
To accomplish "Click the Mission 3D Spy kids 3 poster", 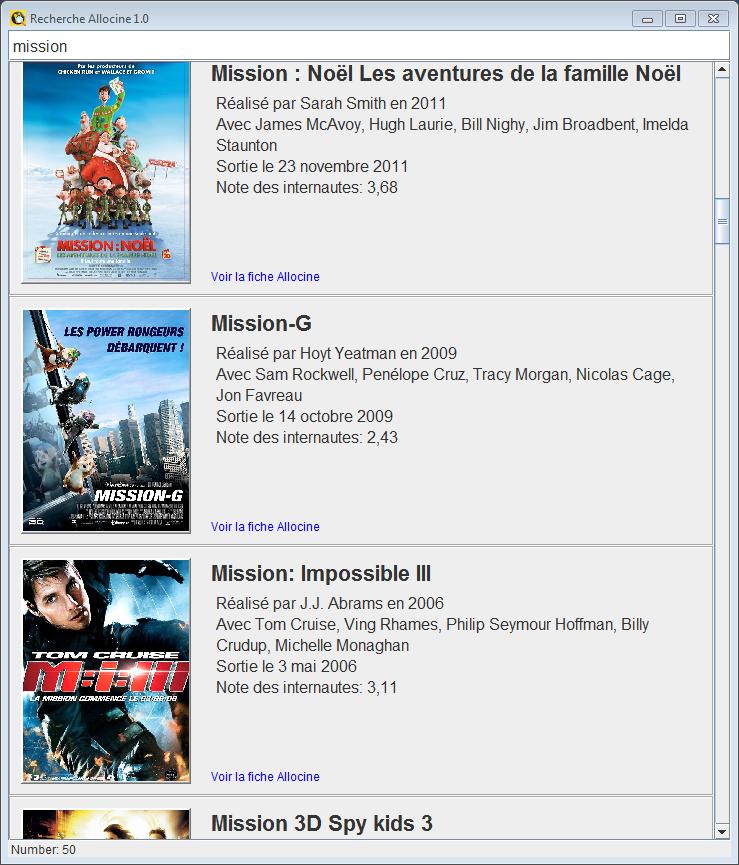I will (x=106, y=824).
